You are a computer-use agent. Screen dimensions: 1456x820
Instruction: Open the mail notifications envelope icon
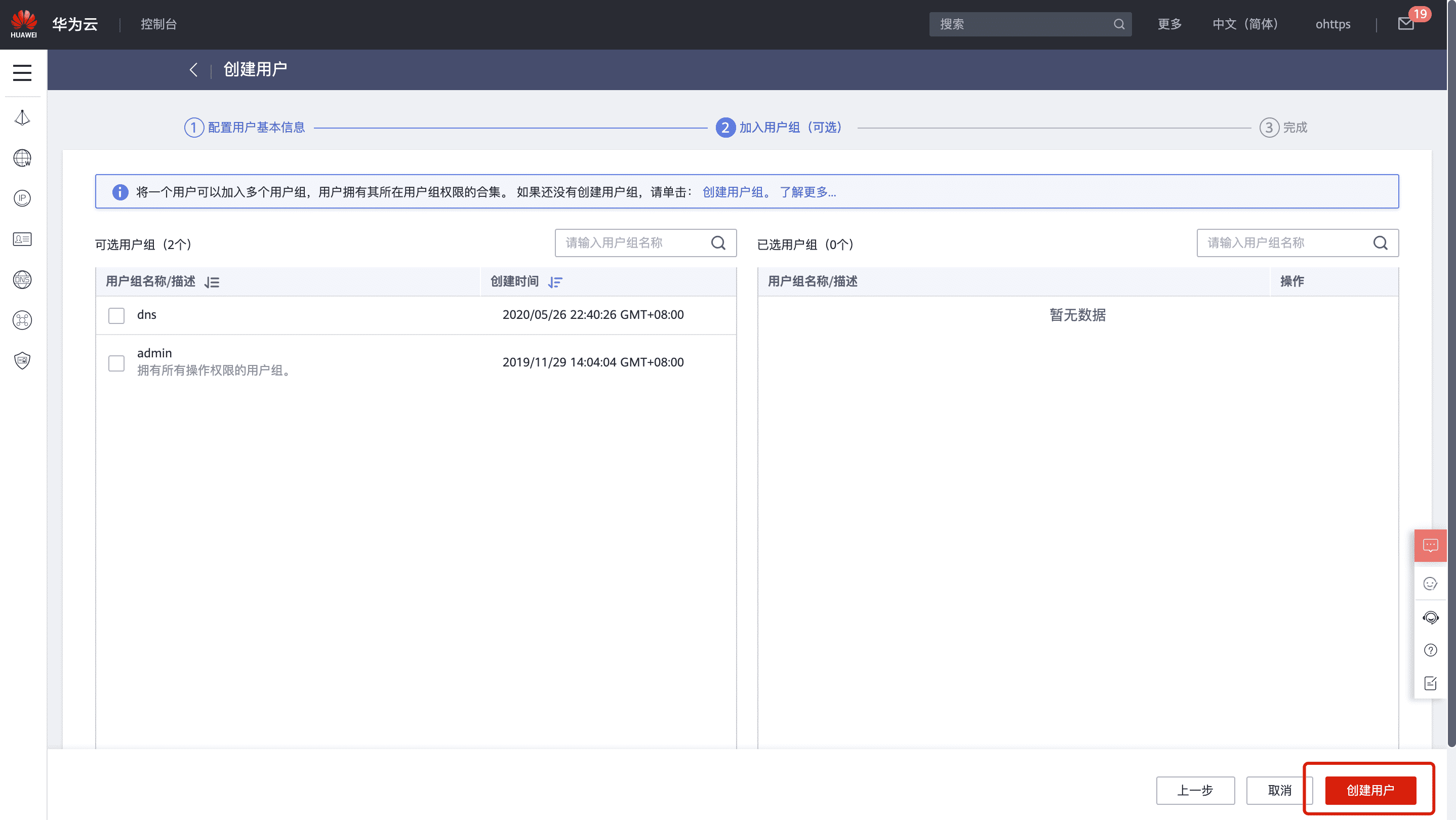coord(1406,24)
